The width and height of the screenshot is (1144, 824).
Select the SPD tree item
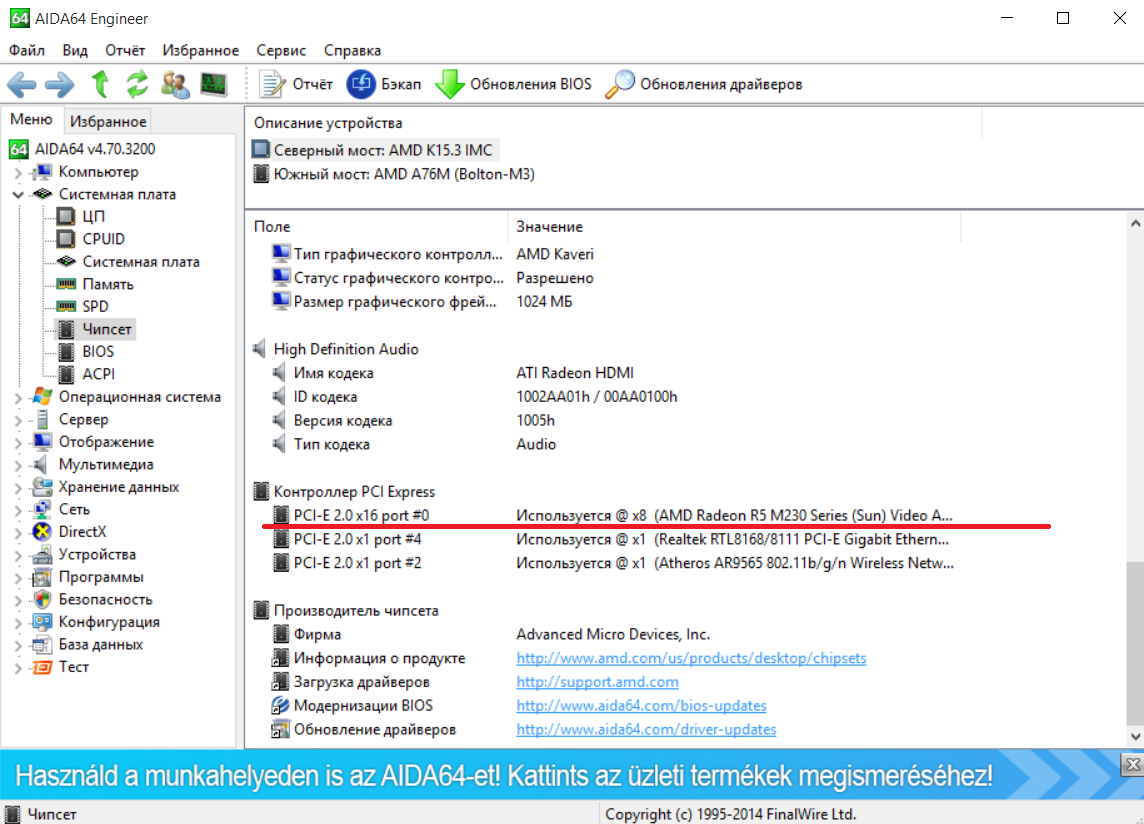pos(96,307)
